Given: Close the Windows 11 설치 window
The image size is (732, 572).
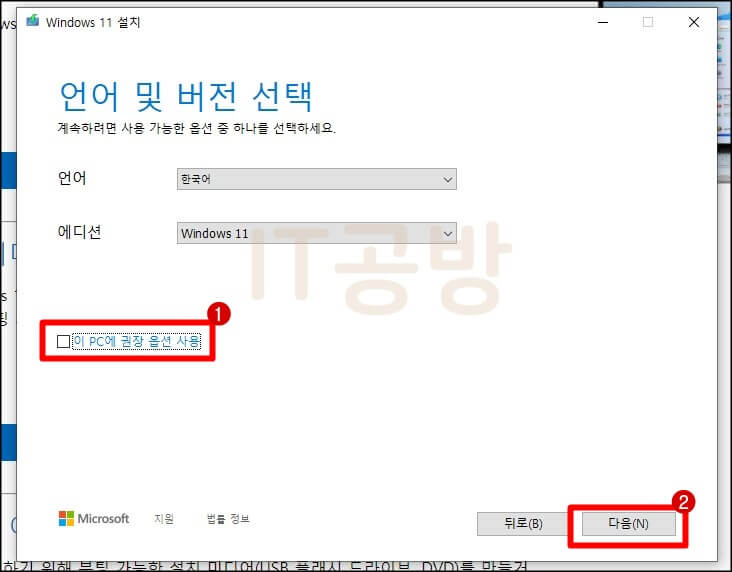Looking at the screenshot, I should point(694,22).
